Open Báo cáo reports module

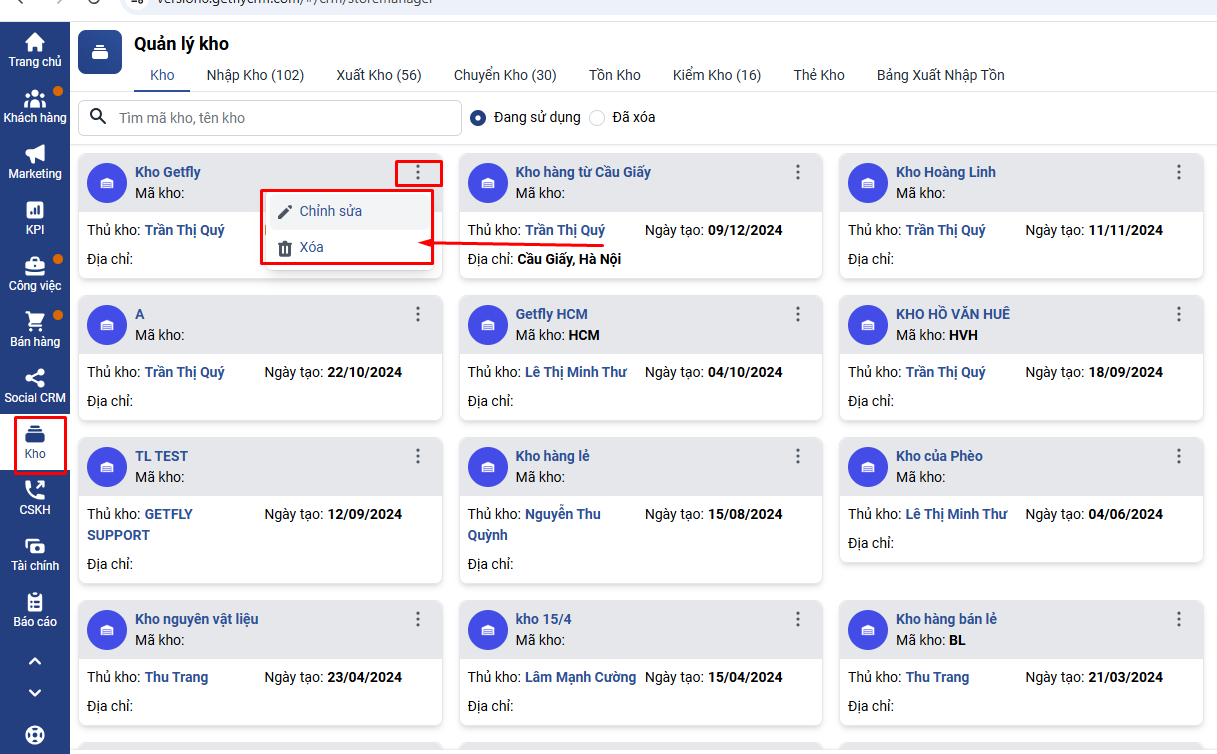tap(35, 609)
